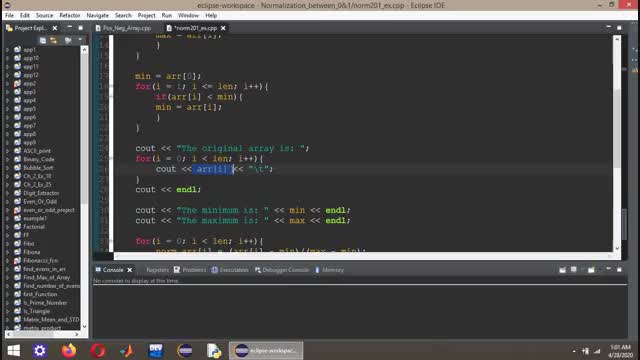Click the Windows Start button

tap(13, 351)
